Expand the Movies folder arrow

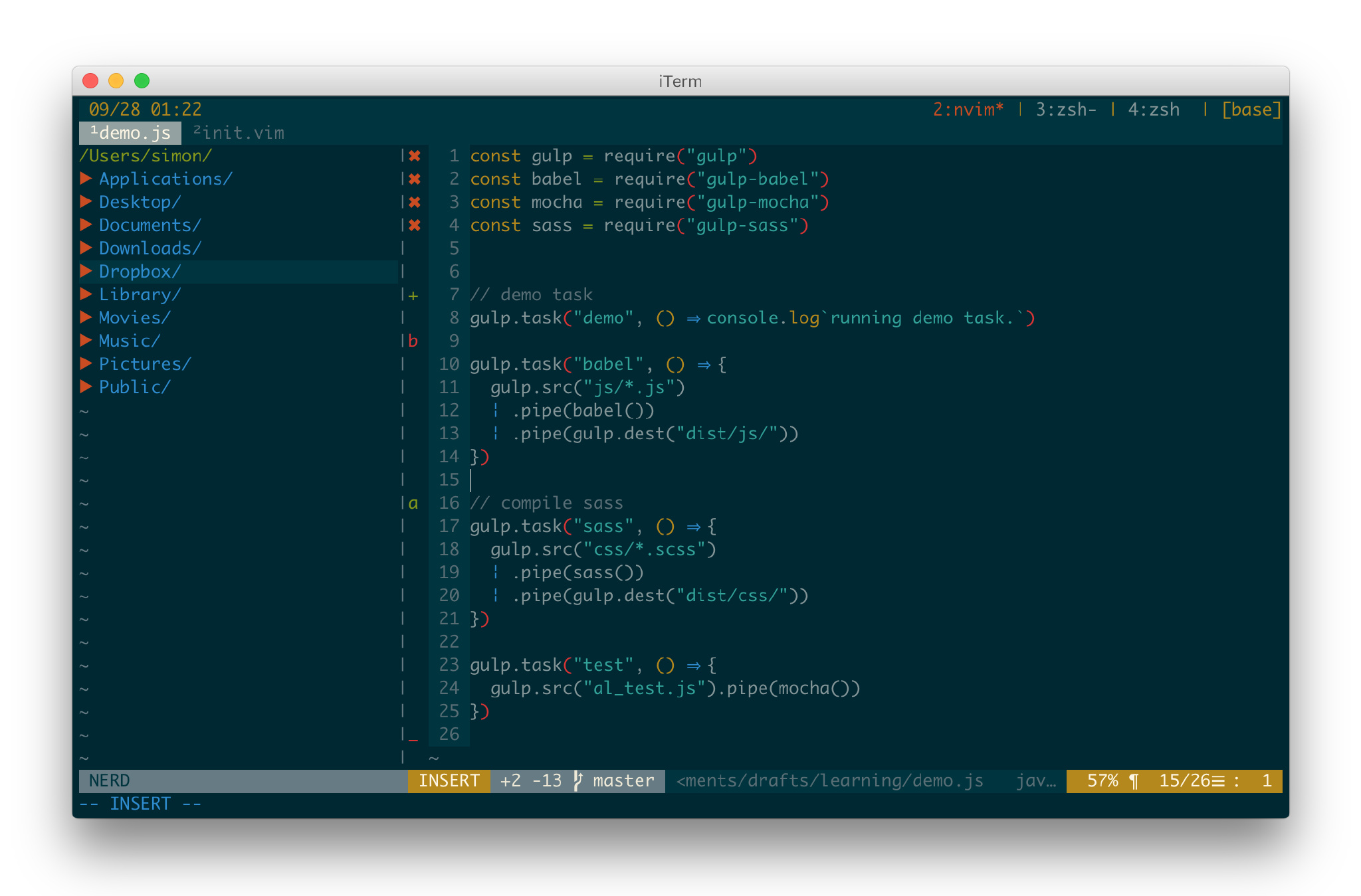[x=86, y=317]
